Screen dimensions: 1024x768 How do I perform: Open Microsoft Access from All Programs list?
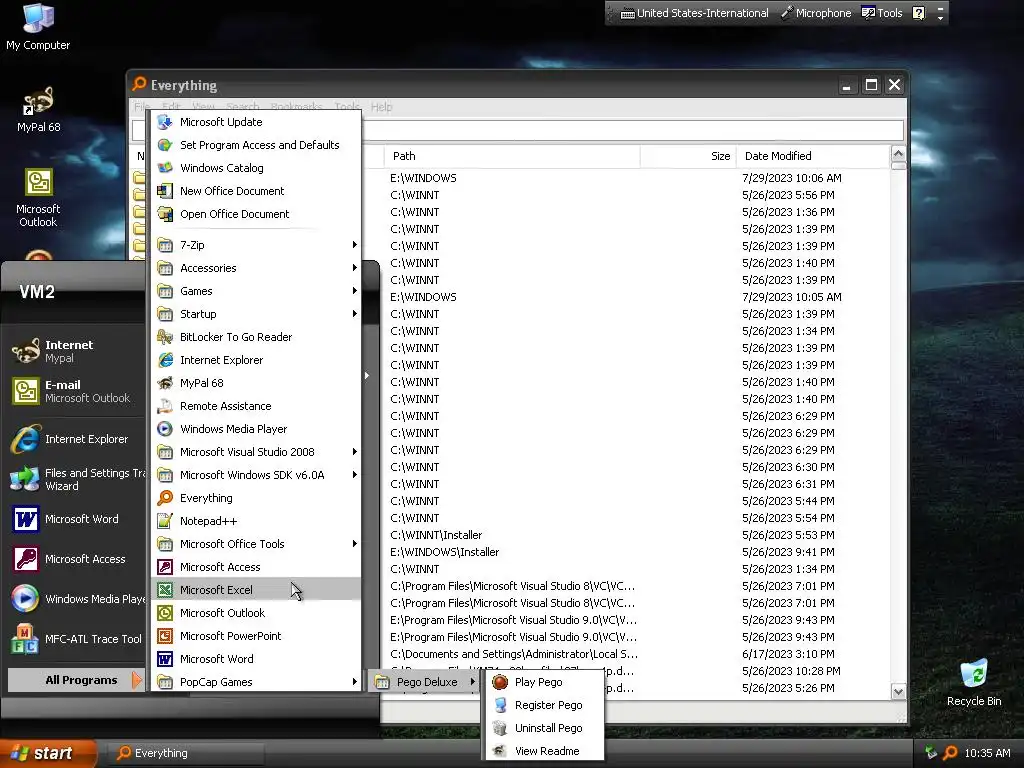click(256, 567)
